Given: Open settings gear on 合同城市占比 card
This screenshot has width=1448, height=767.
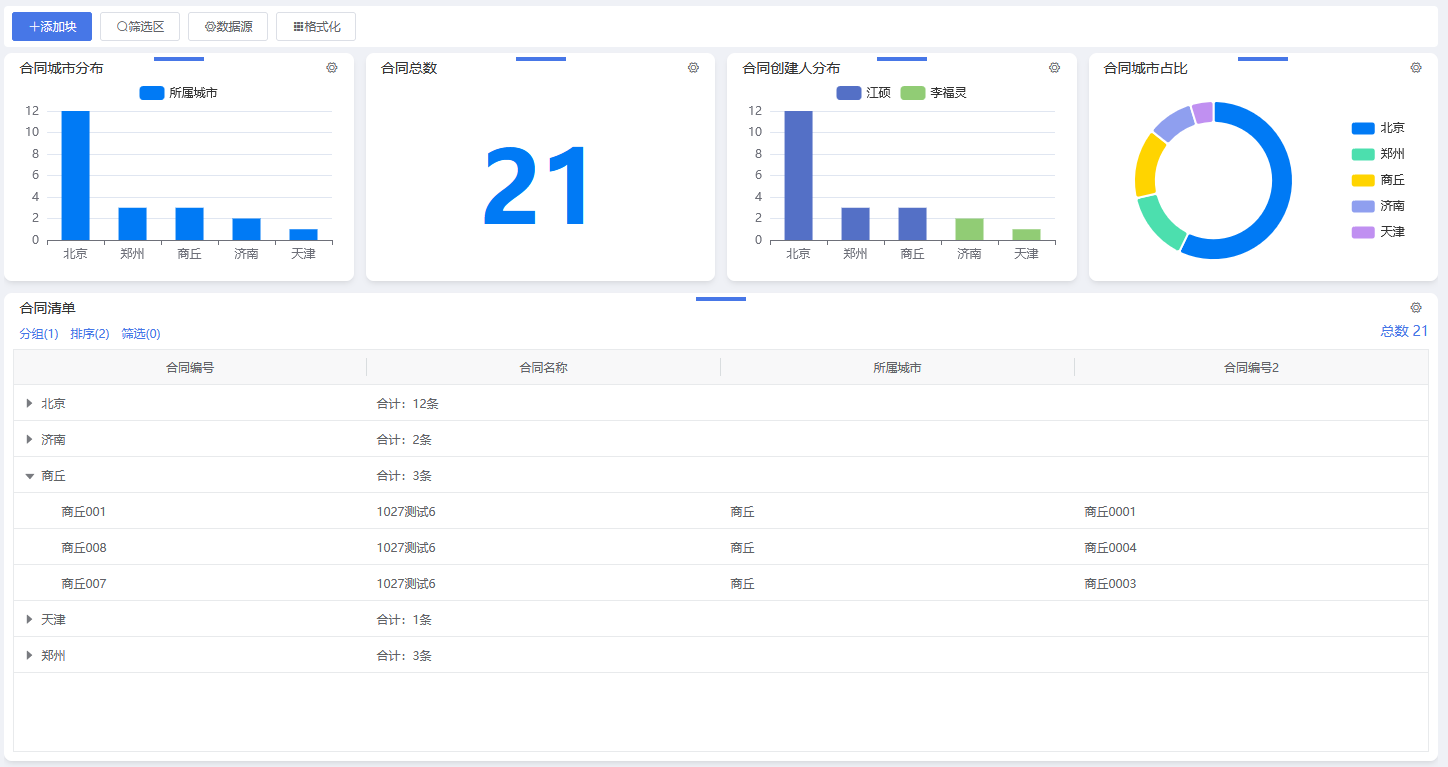Looking at the screenshot, I should click(1416, 68).
